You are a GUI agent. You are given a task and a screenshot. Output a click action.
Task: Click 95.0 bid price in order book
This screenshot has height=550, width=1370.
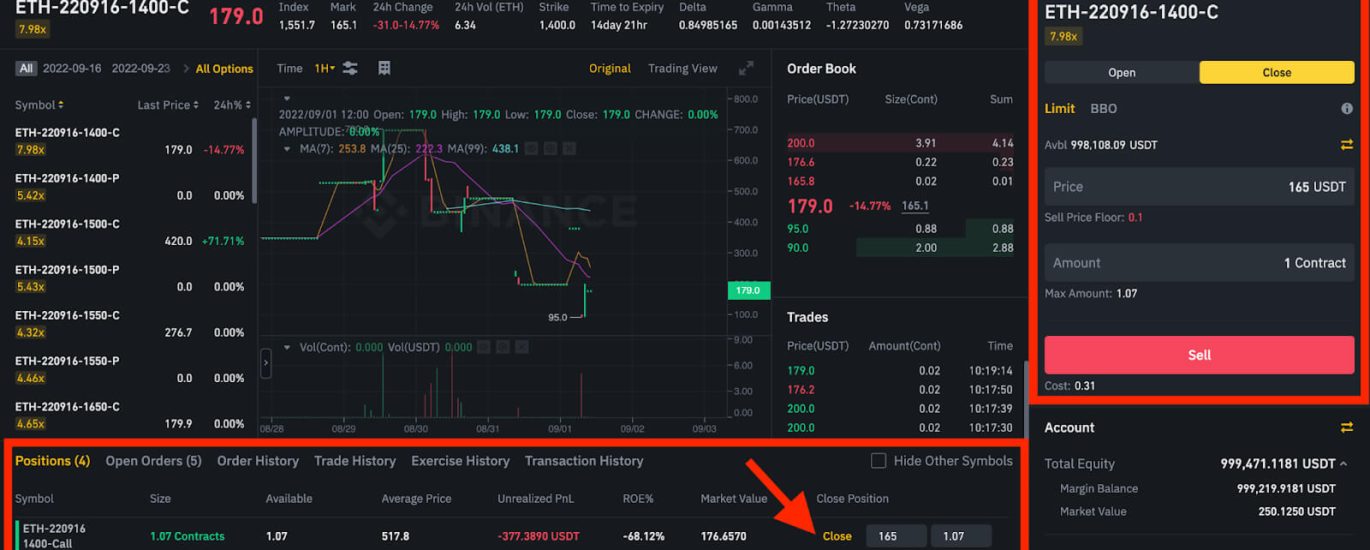[798, 229]
